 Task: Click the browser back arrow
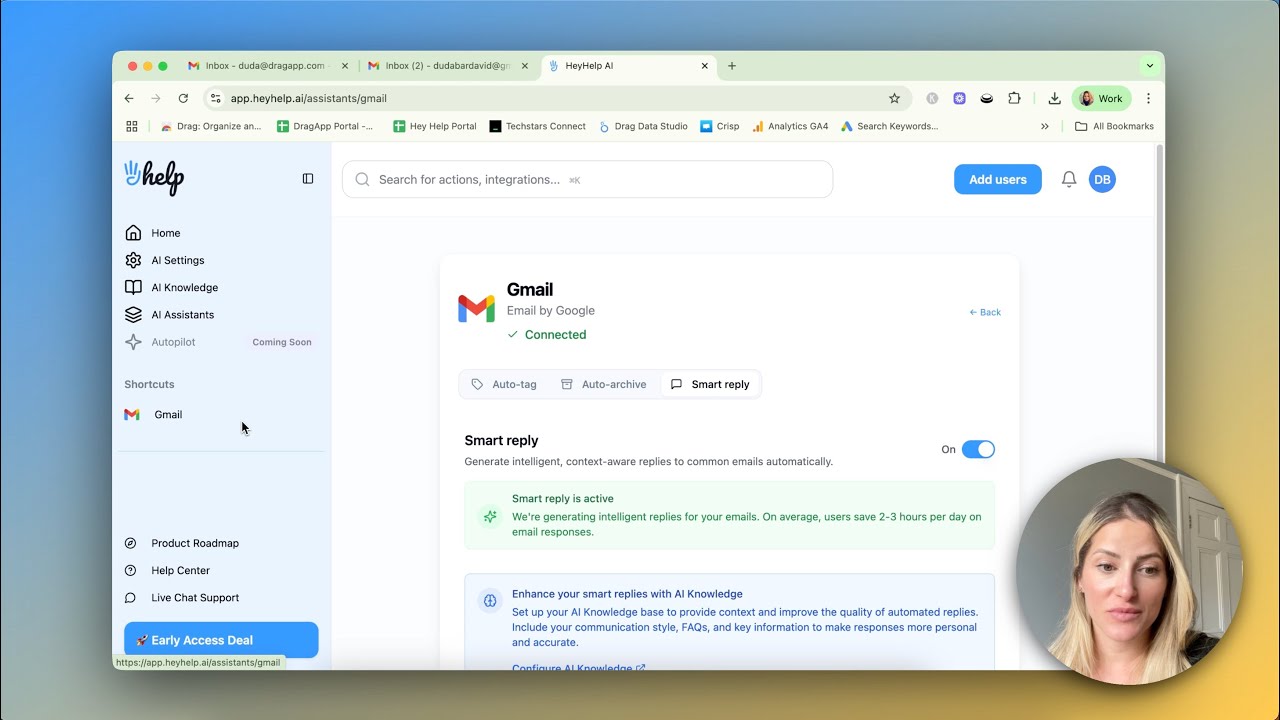point(129,98)
